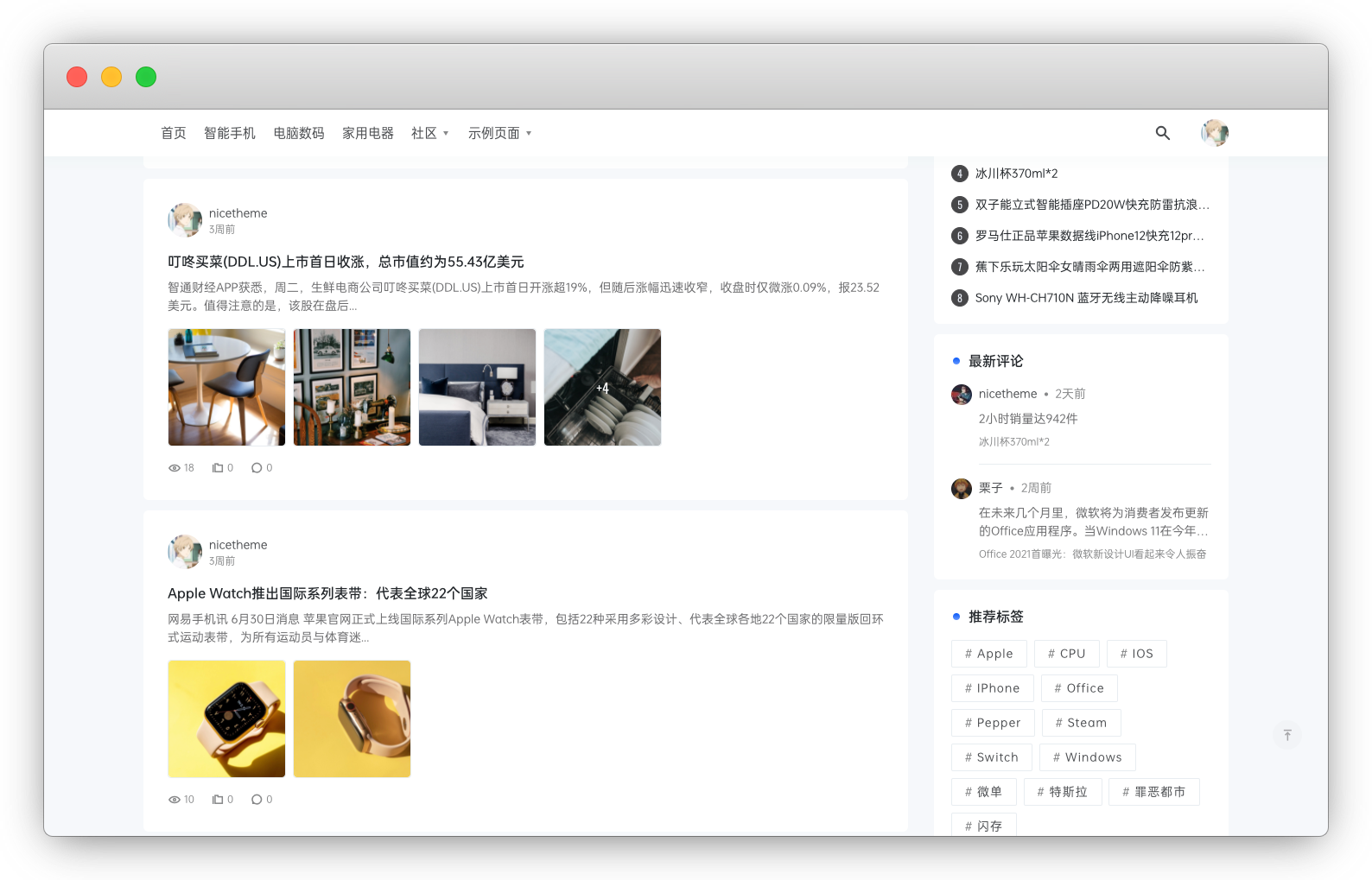The height and width of the screenshot is (880, 1372).
Task: Like the 叮咚买菜 post with the thumbs-up icon
Action: [x=218, y=468]
